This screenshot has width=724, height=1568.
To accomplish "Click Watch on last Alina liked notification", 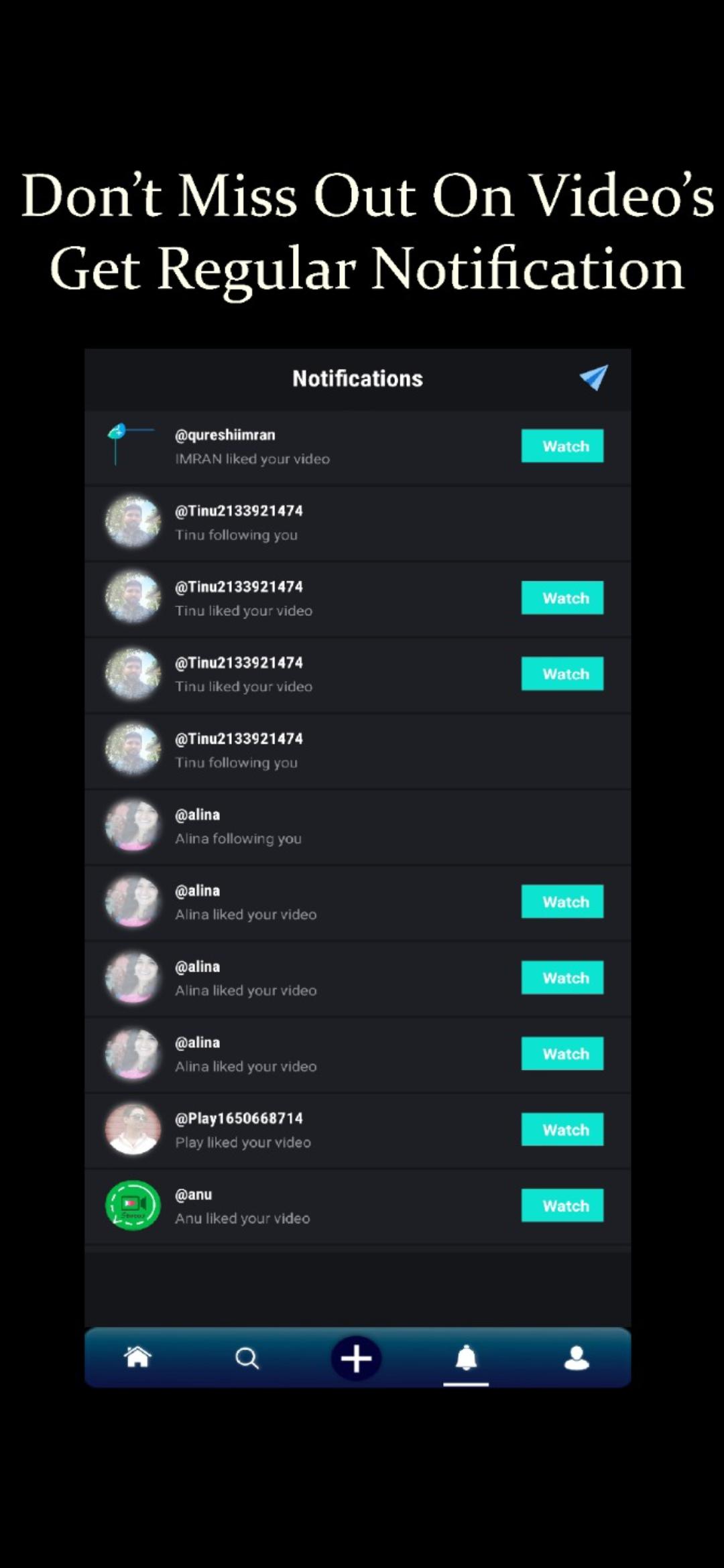I will pos(562,1053).
